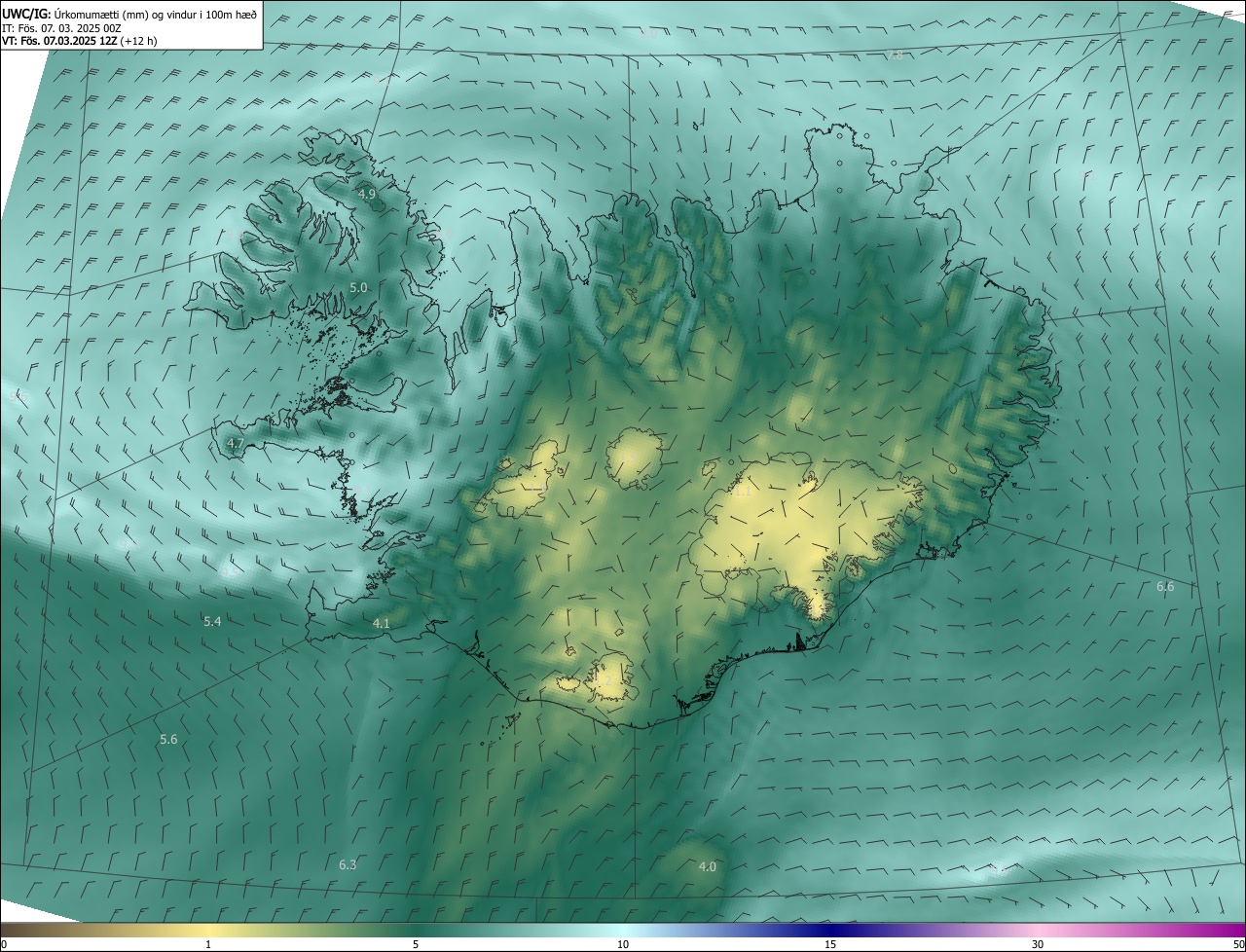Viewport: 1246px width, 952px height.
Task: Click the 5.6 value label over the sea
Action: [168, 740]
